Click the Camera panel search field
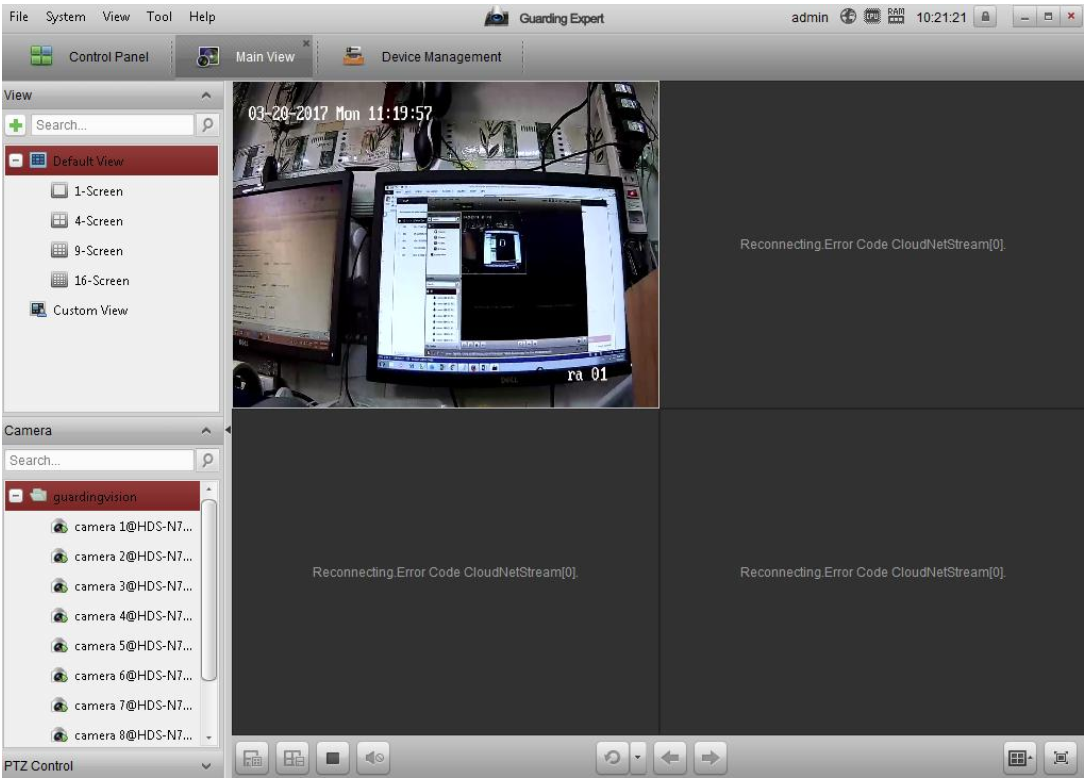This screenshot has width=1086, height=778. point(100,462)
